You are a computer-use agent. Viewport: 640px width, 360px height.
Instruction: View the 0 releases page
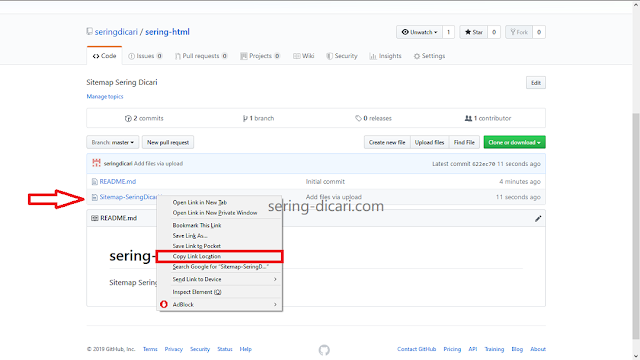[x=373, y=118]
